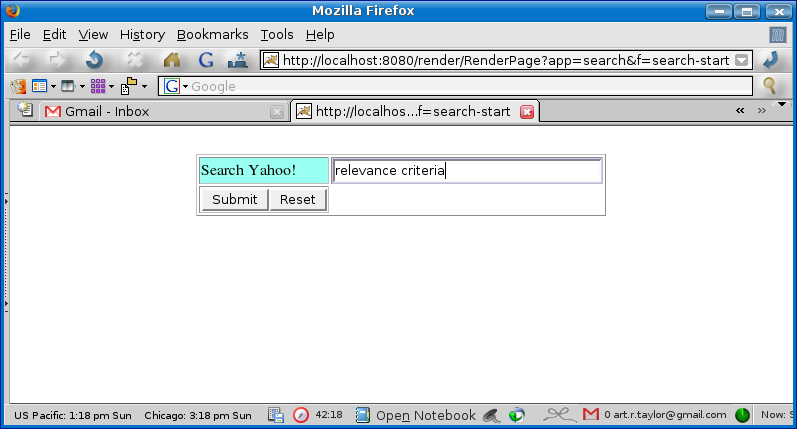The width and height of the screenshot is (797, 429).
Task: Select the localhost search-start tab
Action: 414,111
